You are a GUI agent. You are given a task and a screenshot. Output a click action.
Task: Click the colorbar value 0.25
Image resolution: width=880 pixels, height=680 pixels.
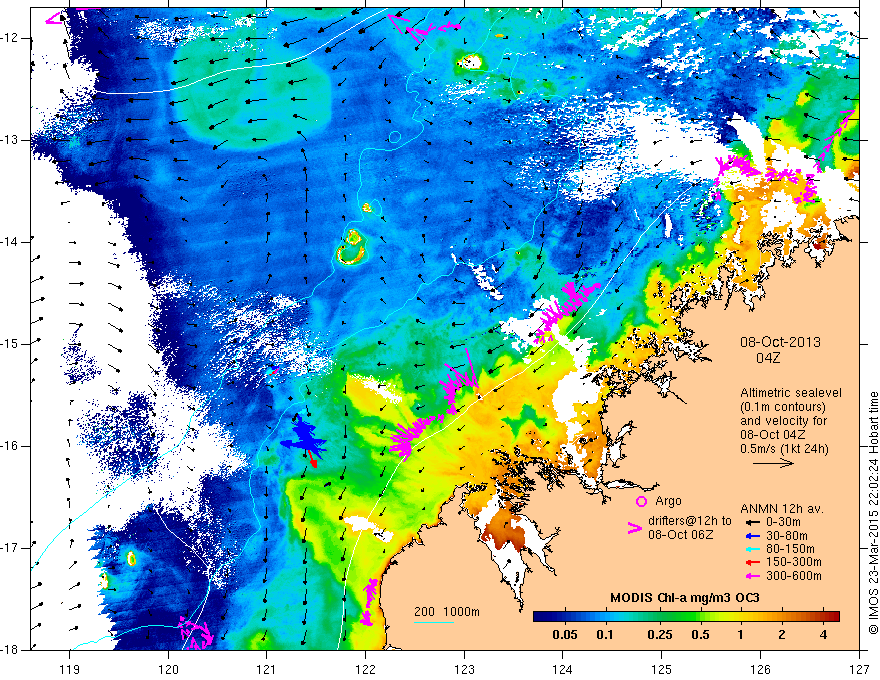[x=660, y=635]
